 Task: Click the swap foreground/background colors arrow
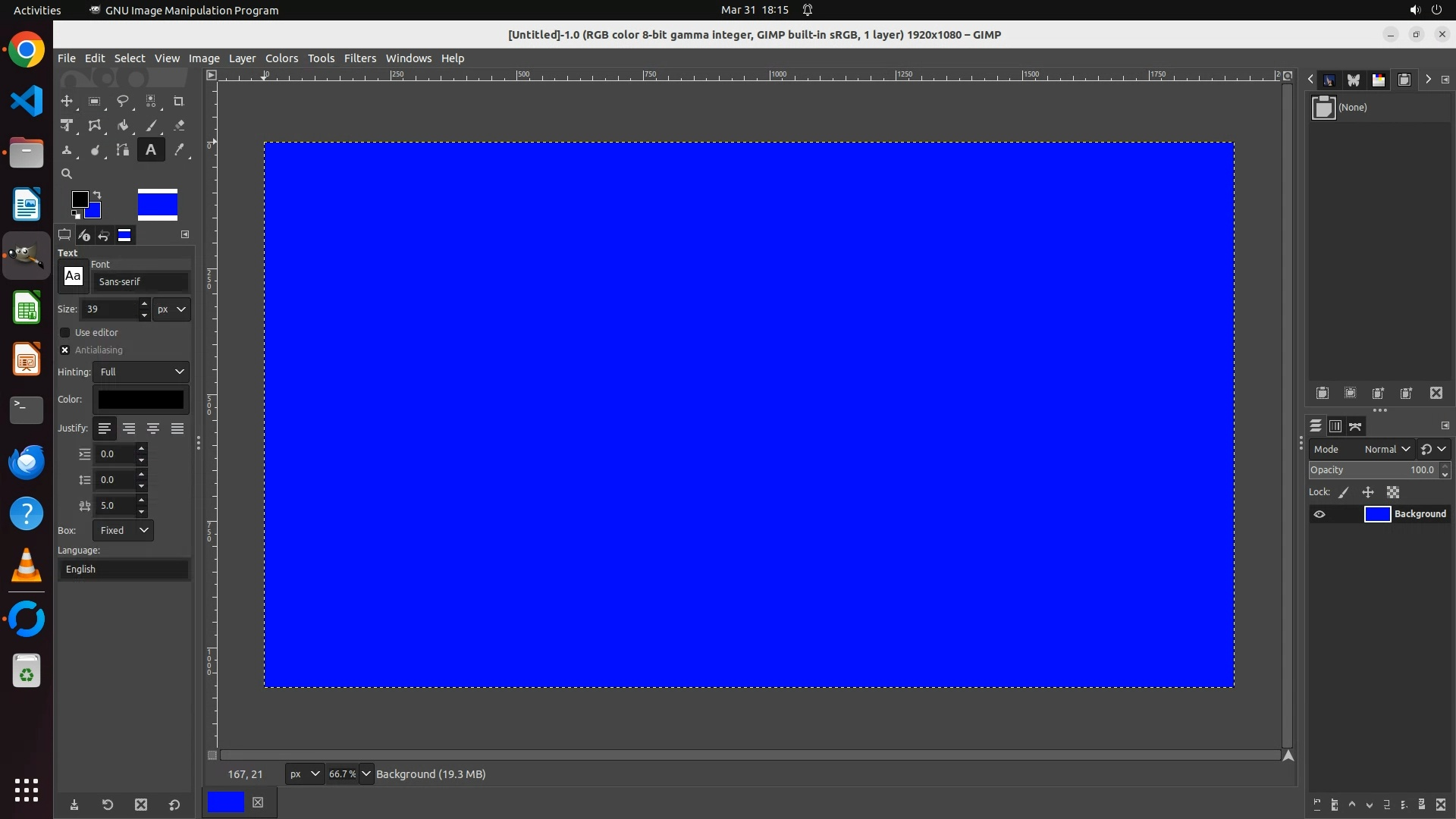point(97,195)
